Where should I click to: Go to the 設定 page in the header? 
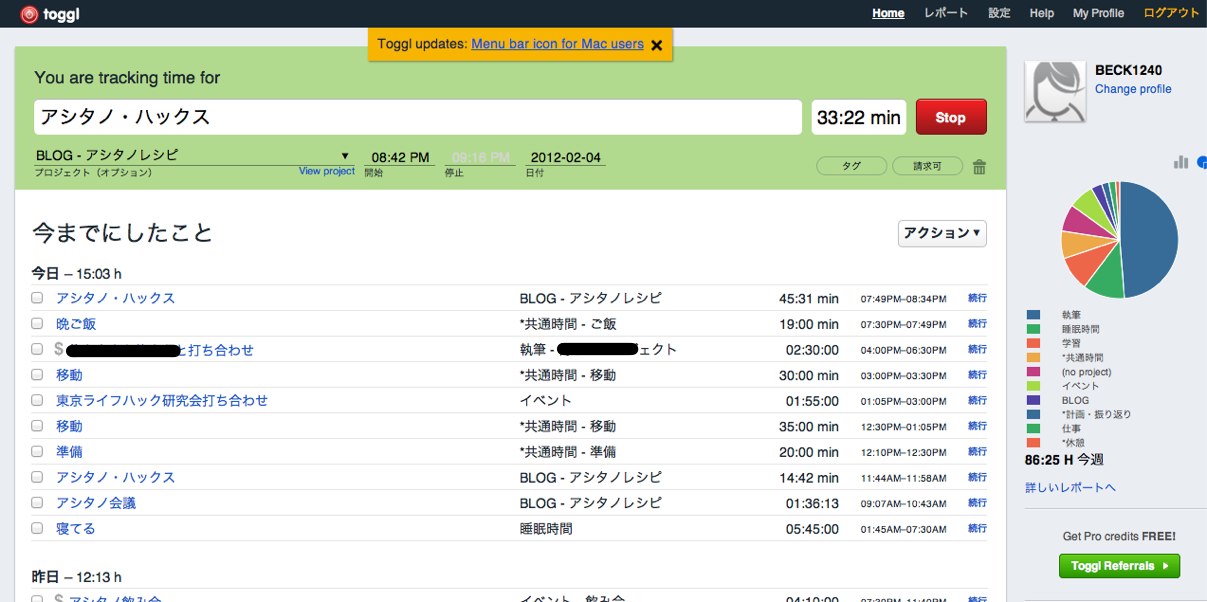[999, 13]
